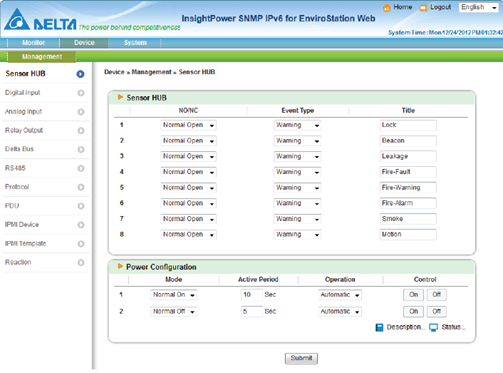This screenshot has height=373, width=503.
Task: Open Automatic operation dropdown for power row 2
Action: [340, 311]
